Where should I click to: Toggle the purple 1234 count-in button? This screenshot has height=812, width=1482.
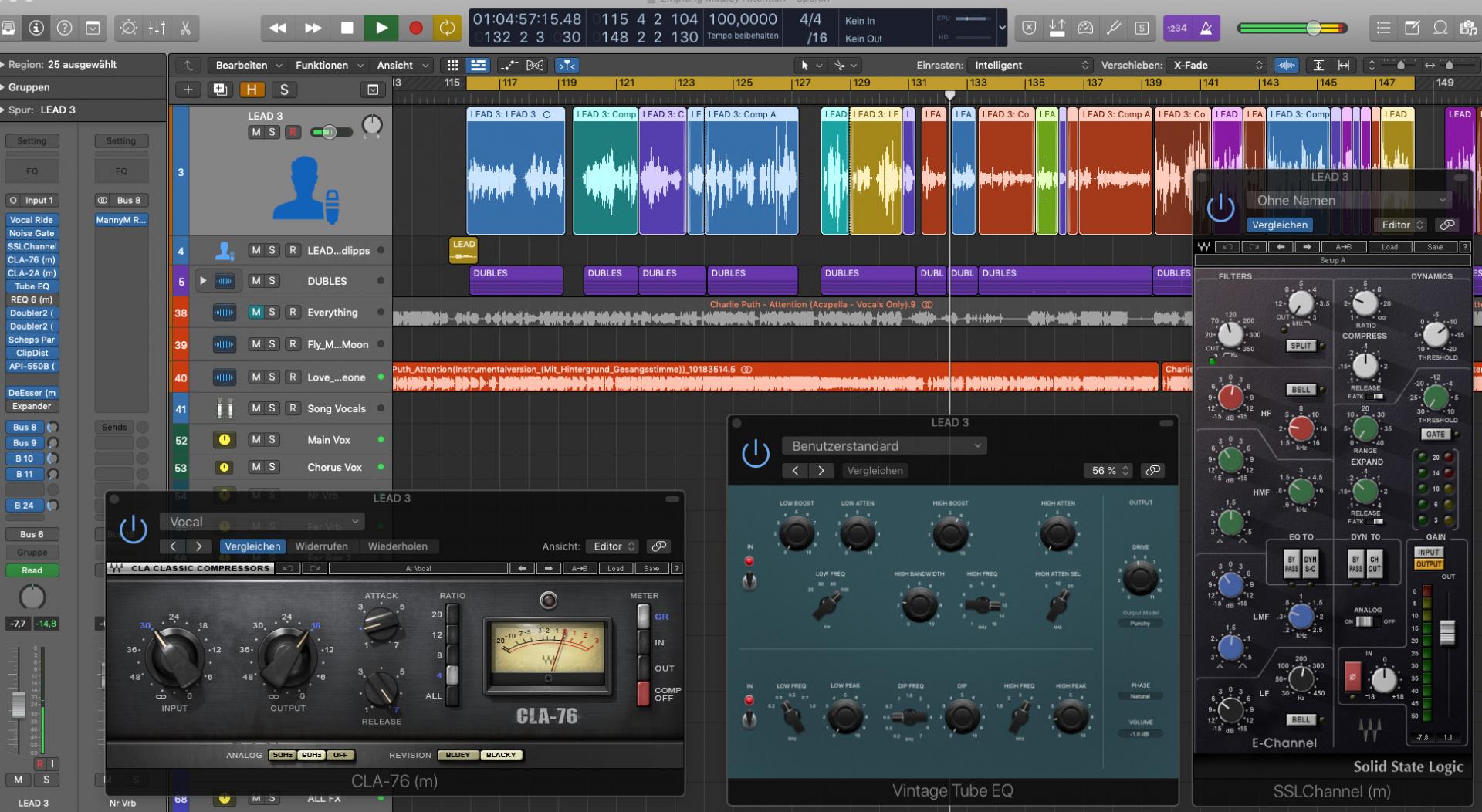1177,28
